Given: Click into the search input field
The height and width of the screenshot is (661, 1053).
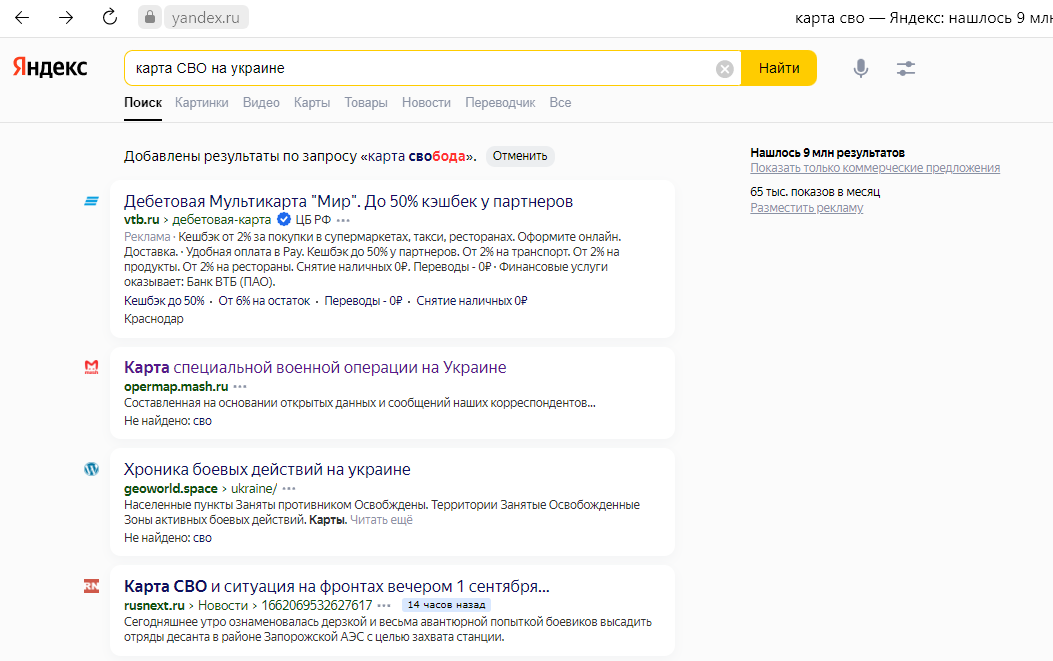Looking at the screenshot, I should click(420, 68).
